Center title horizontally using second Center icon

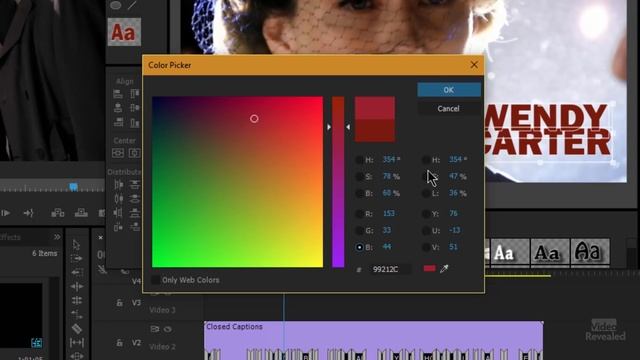(134, 153)
